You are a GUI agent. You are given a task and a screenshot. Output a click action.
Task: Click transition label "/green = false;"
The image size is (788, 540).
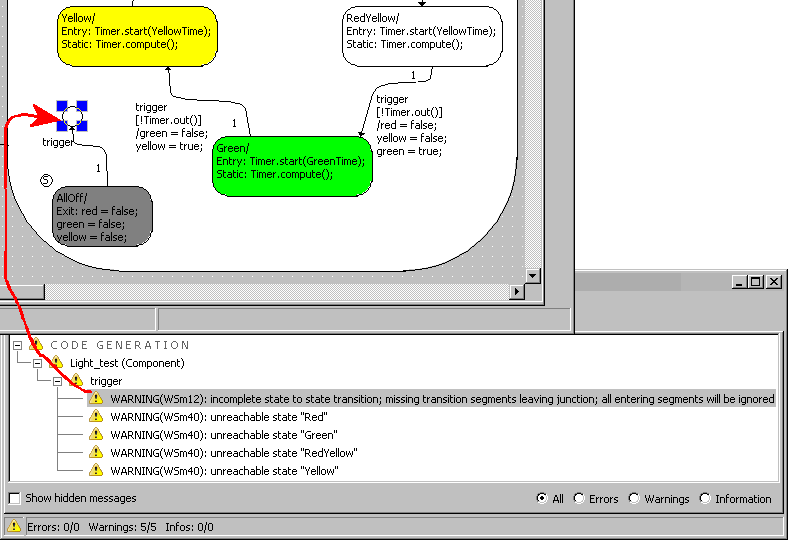click(x=171, y=133)
